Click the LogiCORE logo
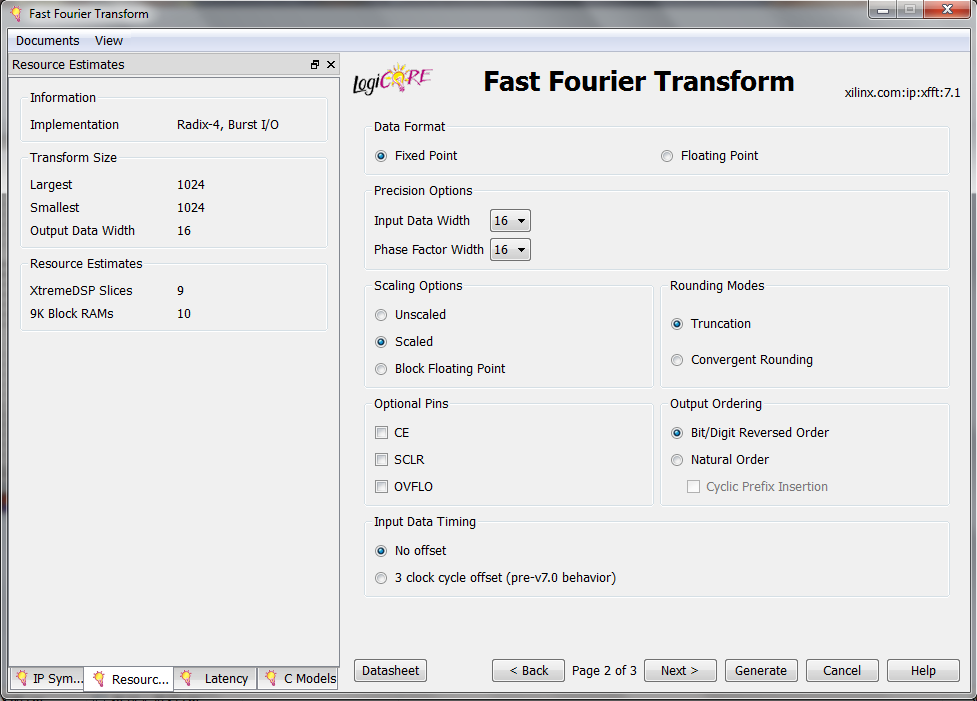The height and width of the screenshot is (701, 977). coord(392,81)
